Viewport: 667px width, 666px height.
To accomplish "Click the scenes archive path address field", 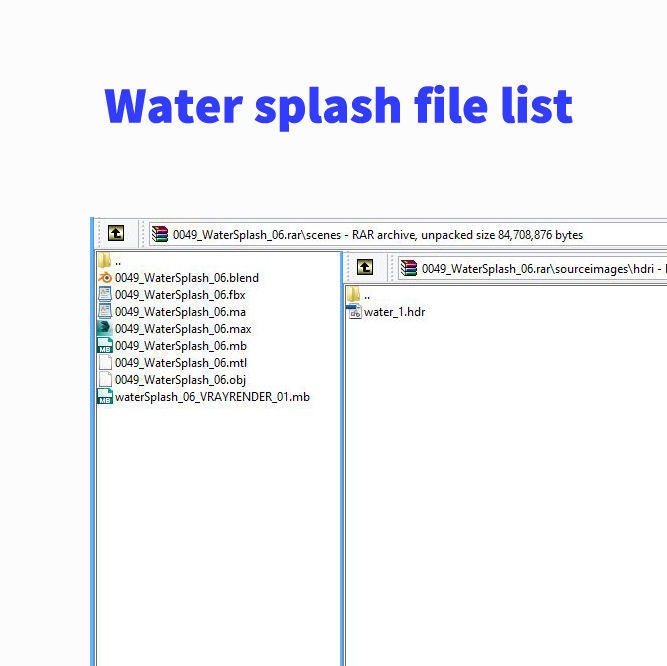I will [x=408, y=234].
